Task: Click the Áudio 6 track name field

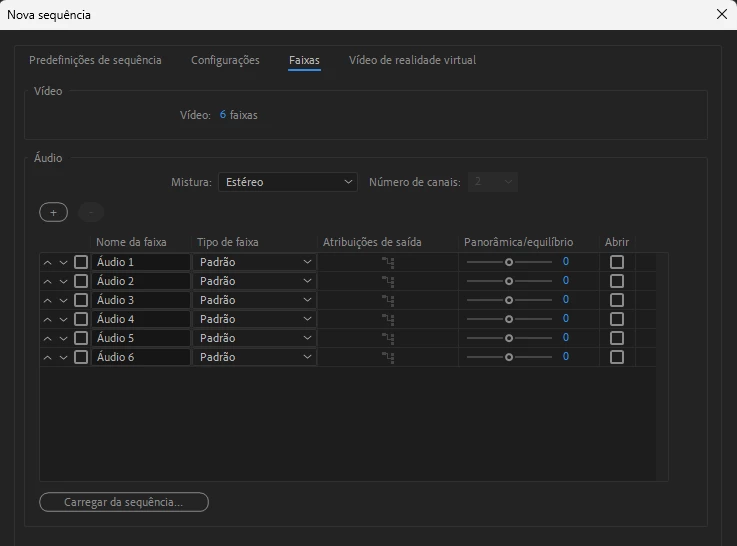Action: [141, 357]
